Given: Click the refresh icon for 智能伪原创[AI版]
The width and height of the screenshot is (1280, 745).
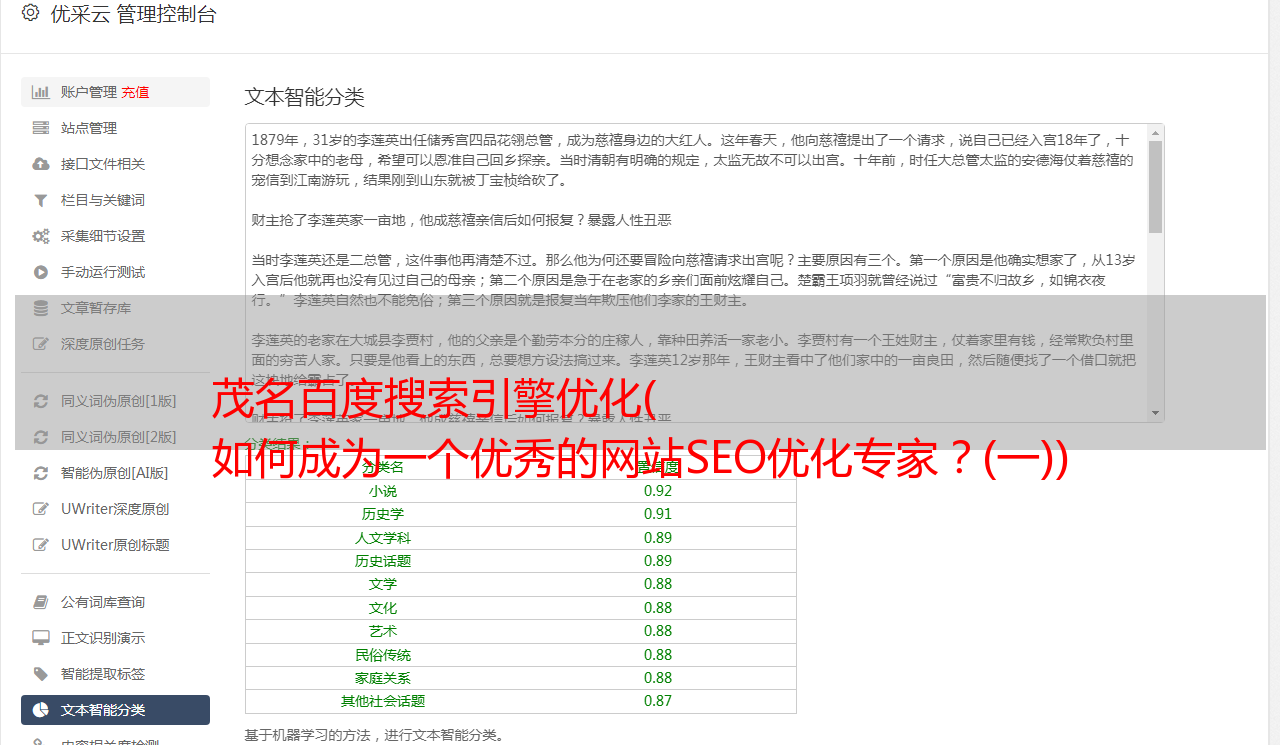Looking at the screenshot, I should click(41, 473).
